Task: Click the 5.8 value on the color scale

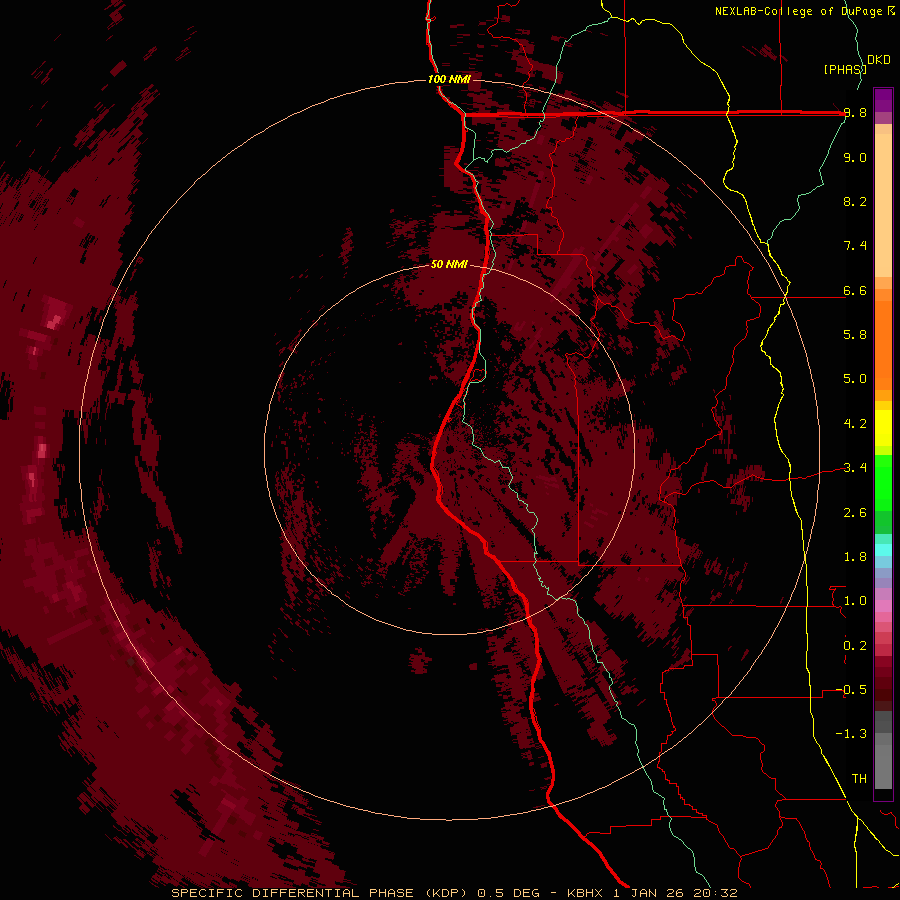Action: pyautogui.click(x=855, y=335)
